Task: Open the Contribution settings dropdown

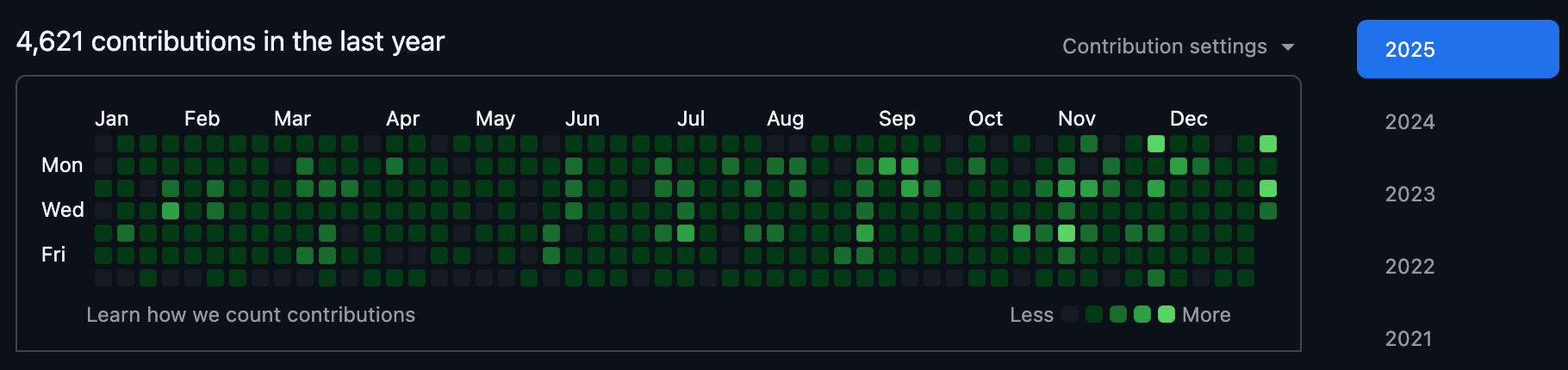Action: pos(1178,46)
